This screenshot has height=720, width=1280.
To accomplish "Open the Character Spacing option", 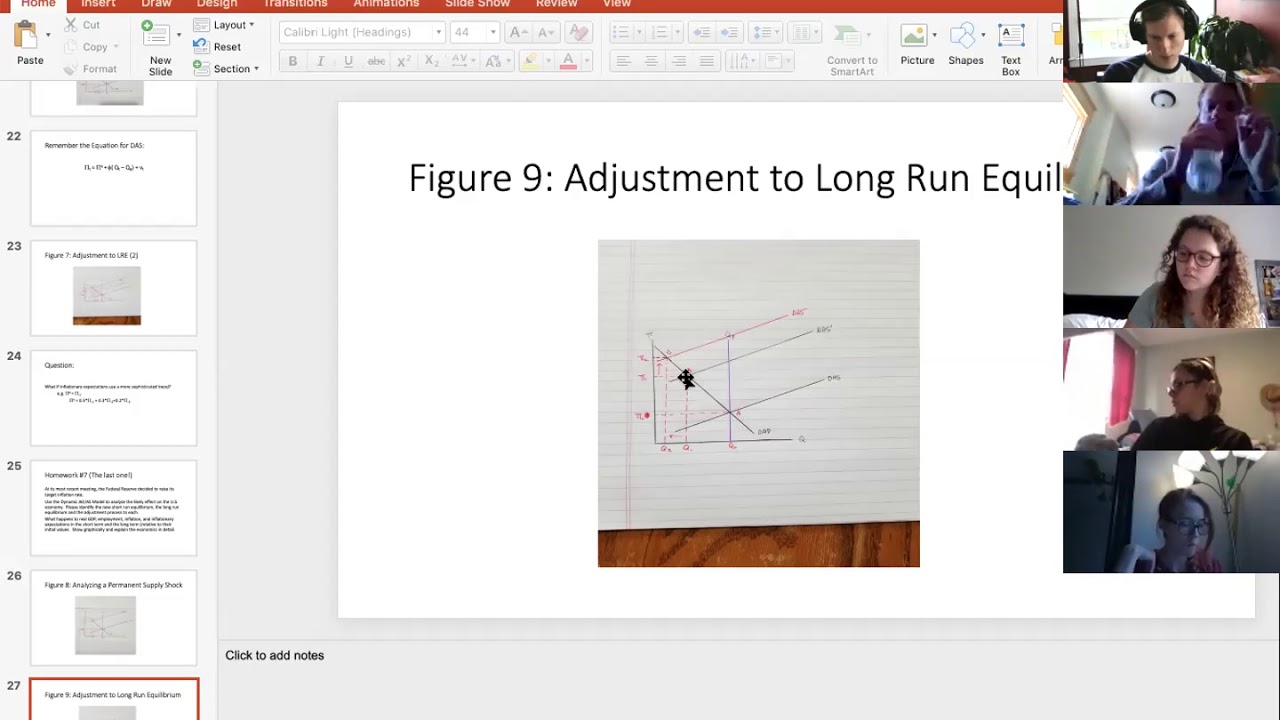I will click(464, 62).
